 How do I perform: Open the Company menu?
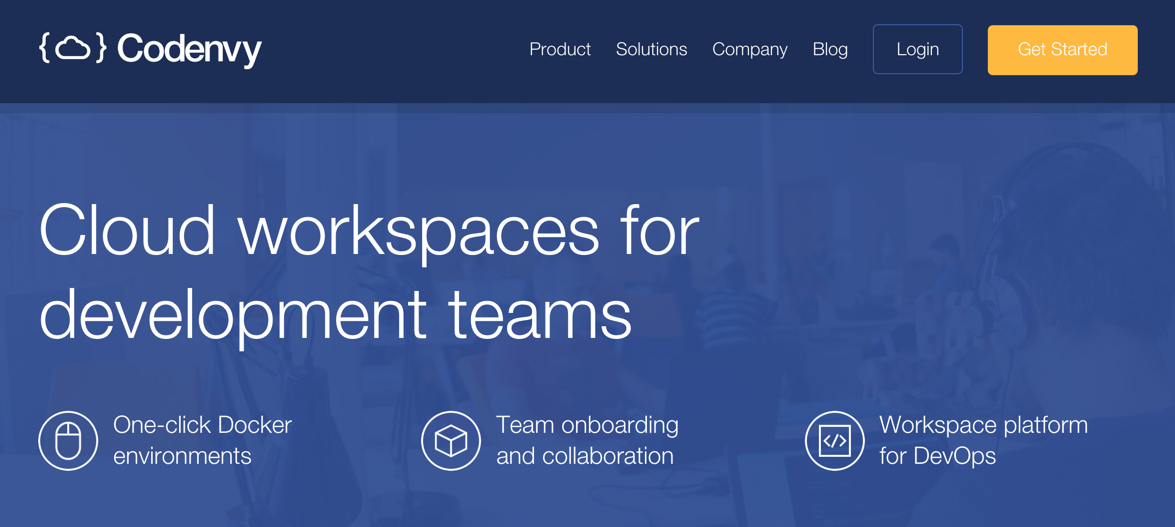(749, 49)
